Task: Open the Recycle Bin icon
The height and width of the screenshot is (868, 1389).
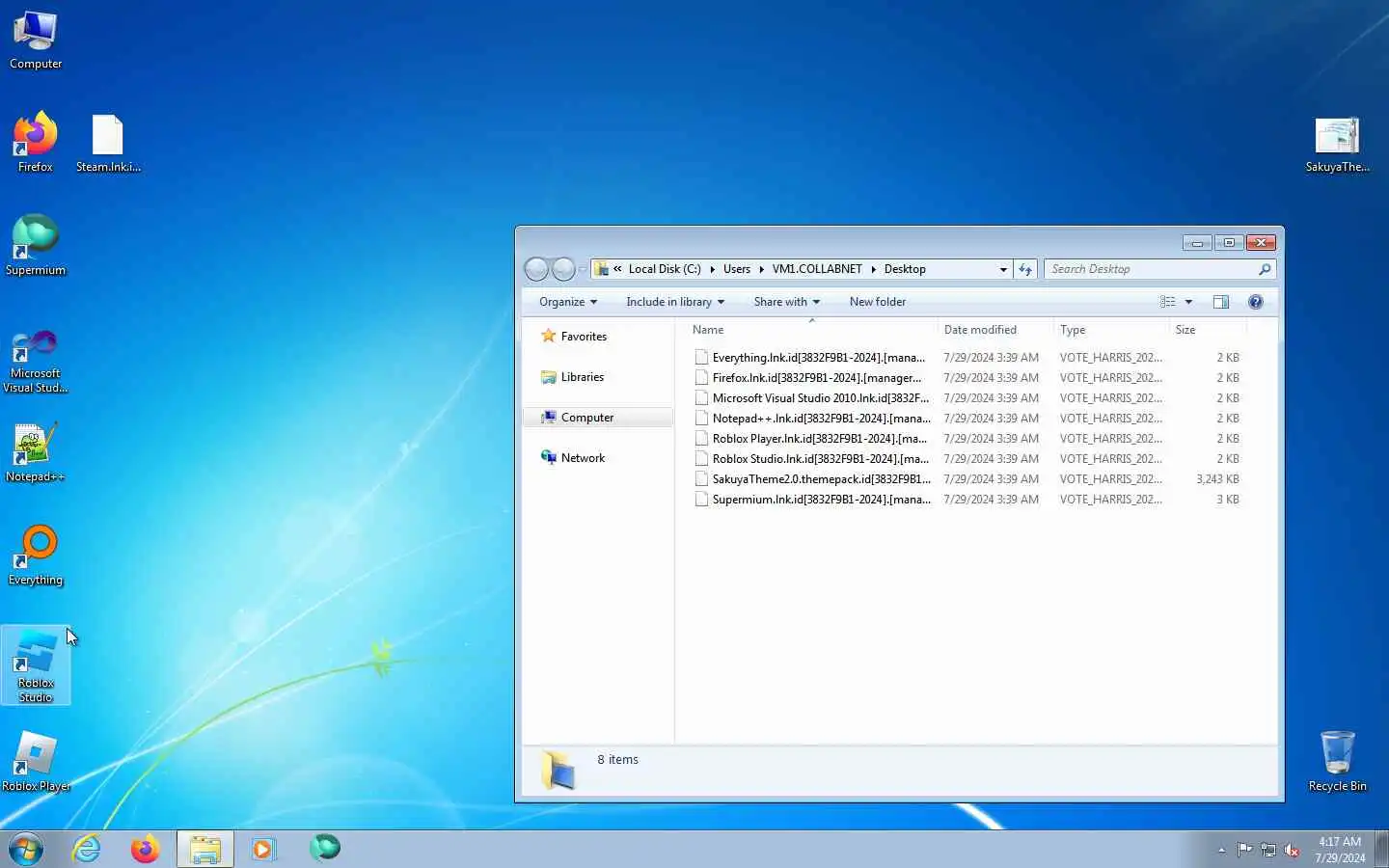Action: pyautogui.click(x=1337, y=762)
